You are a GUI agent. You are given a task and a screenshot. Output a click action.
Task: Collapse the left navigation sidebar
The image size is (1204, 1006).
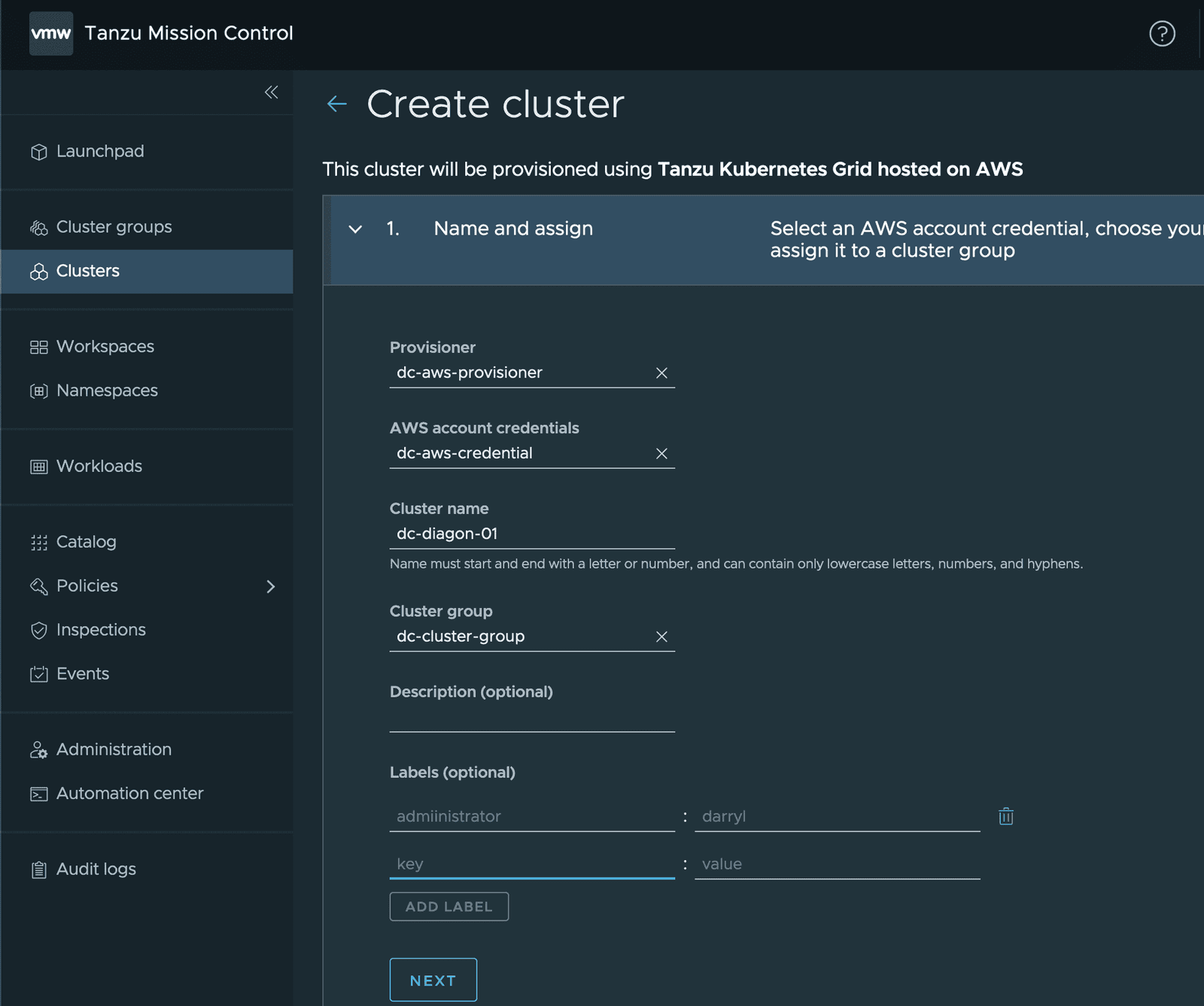click(271, 91)
